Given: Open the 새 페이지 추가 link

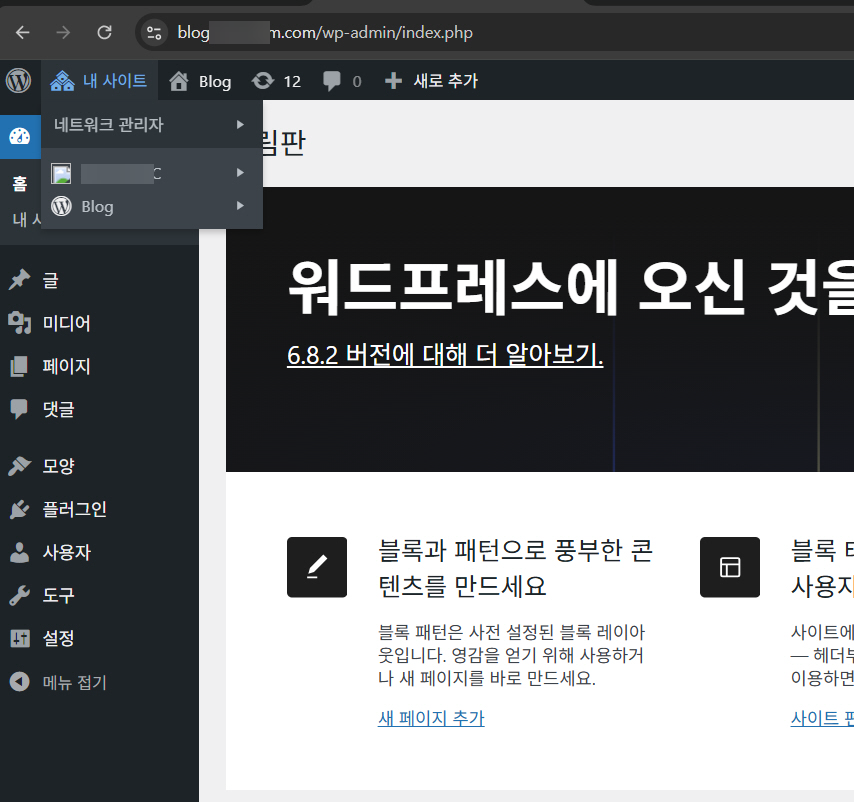Looking at the screenshot, I should [431, 718].
